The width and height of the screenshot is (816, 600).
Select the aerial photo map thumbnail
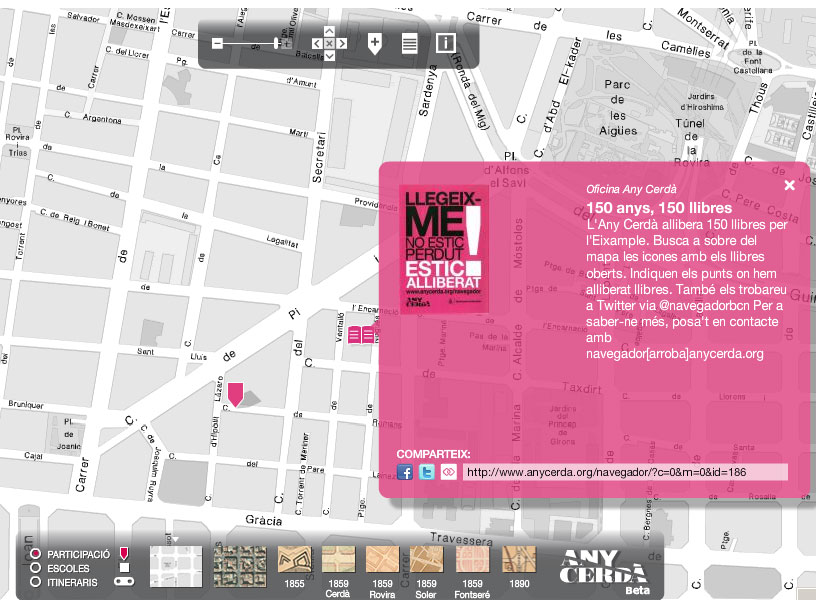click(x=240, y=566)
